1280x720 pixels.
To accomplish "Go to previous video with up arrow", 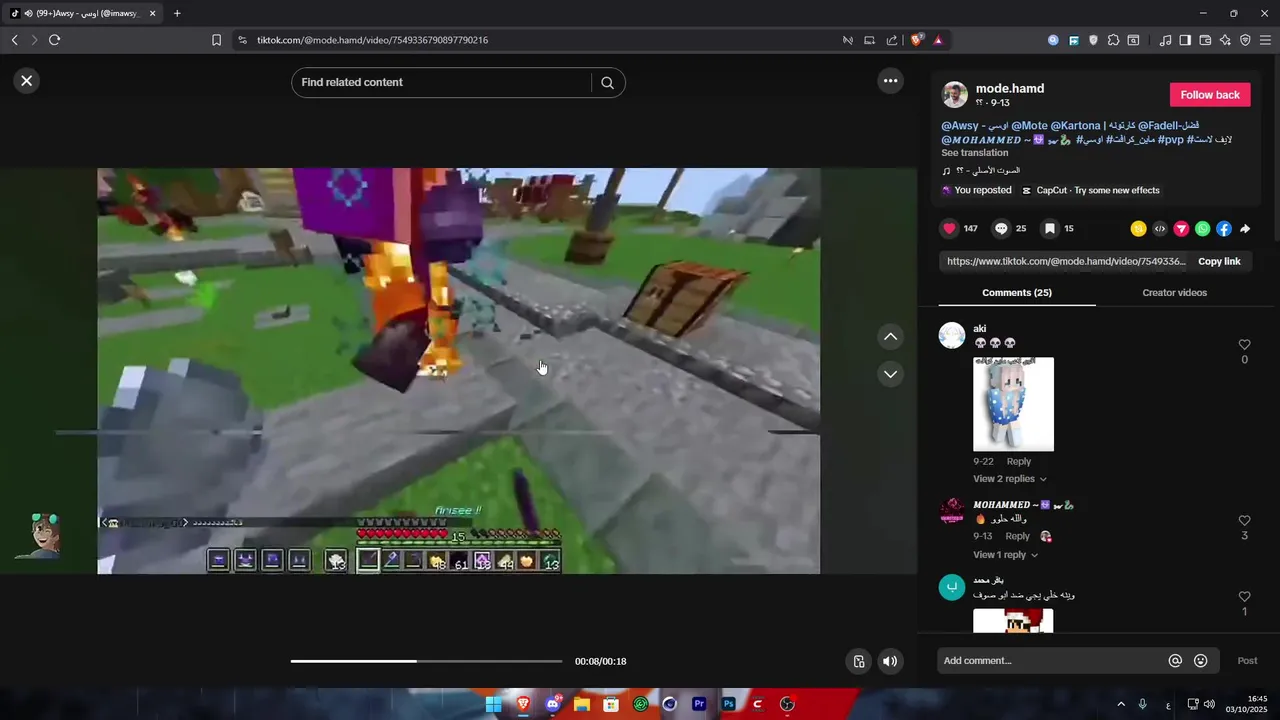I will point(890,337).
